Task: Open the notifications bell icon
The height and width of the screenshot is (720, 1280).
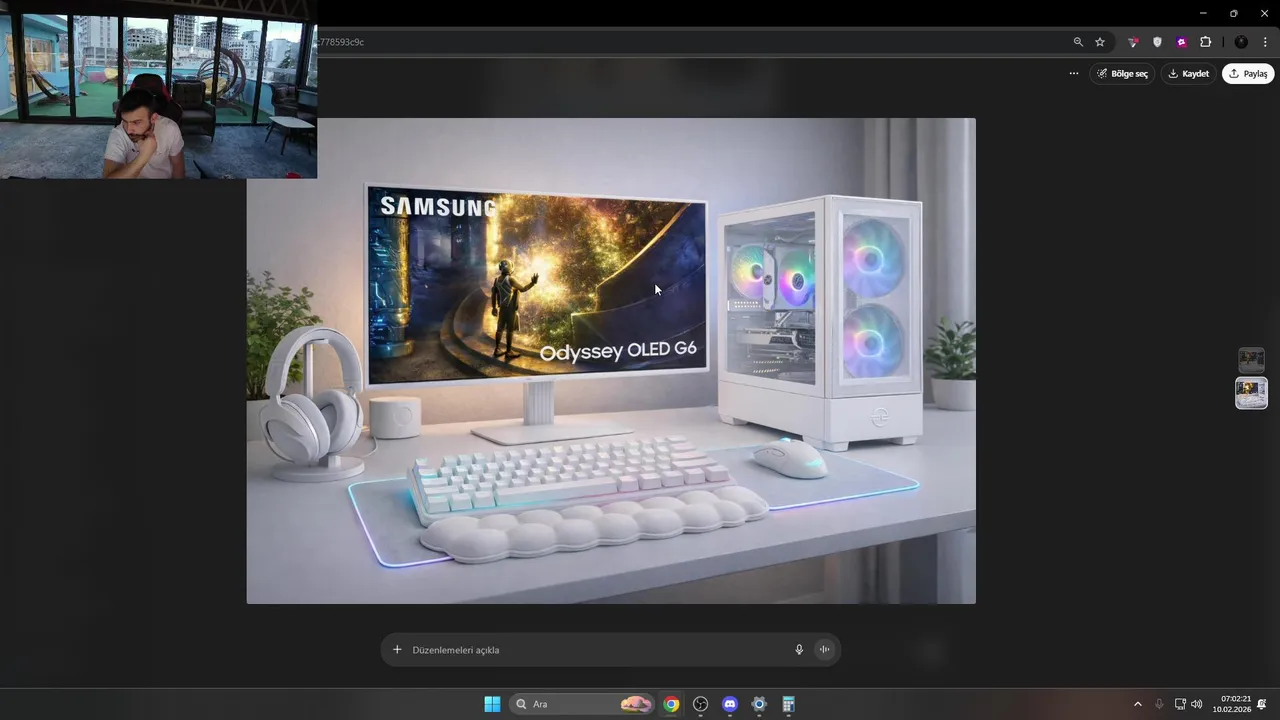Action: tap(1262, 704)
